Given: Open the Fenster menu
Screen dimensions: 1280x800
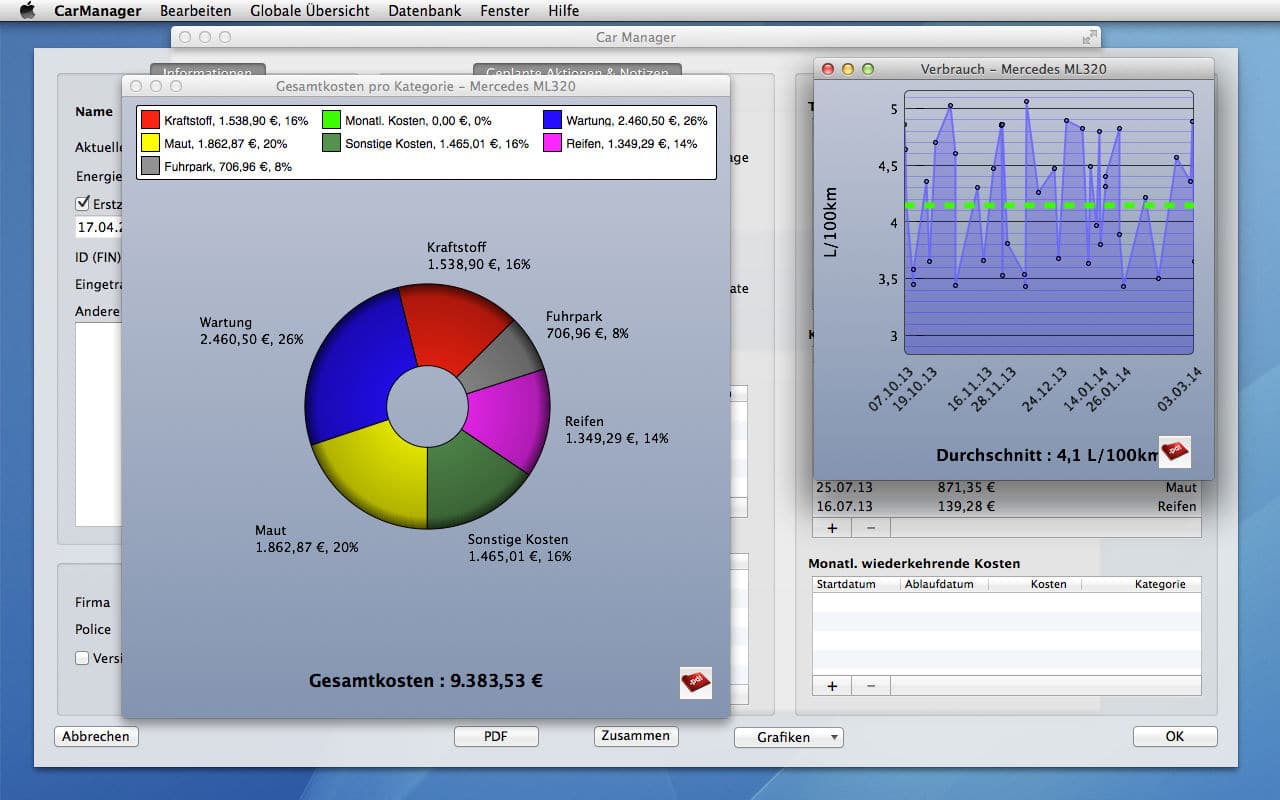Looking at the screenshot, I should tap(505, 11).
